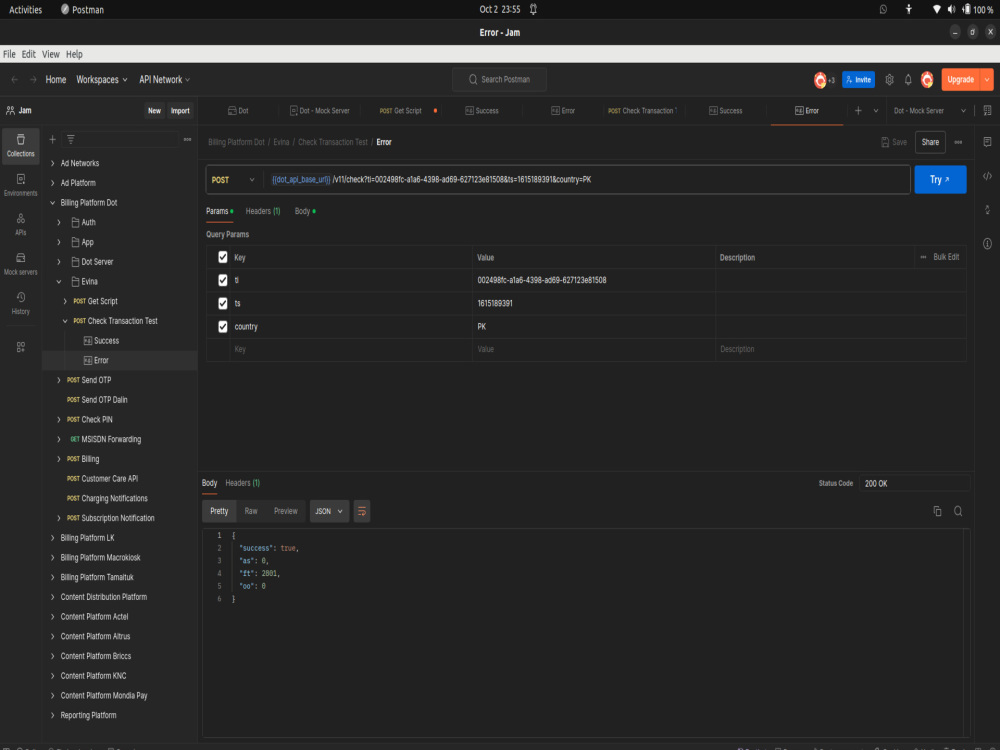Switch to the Raw response view
The height and width of the screenshot is (750, 1000).
click(x=251, y=511)
